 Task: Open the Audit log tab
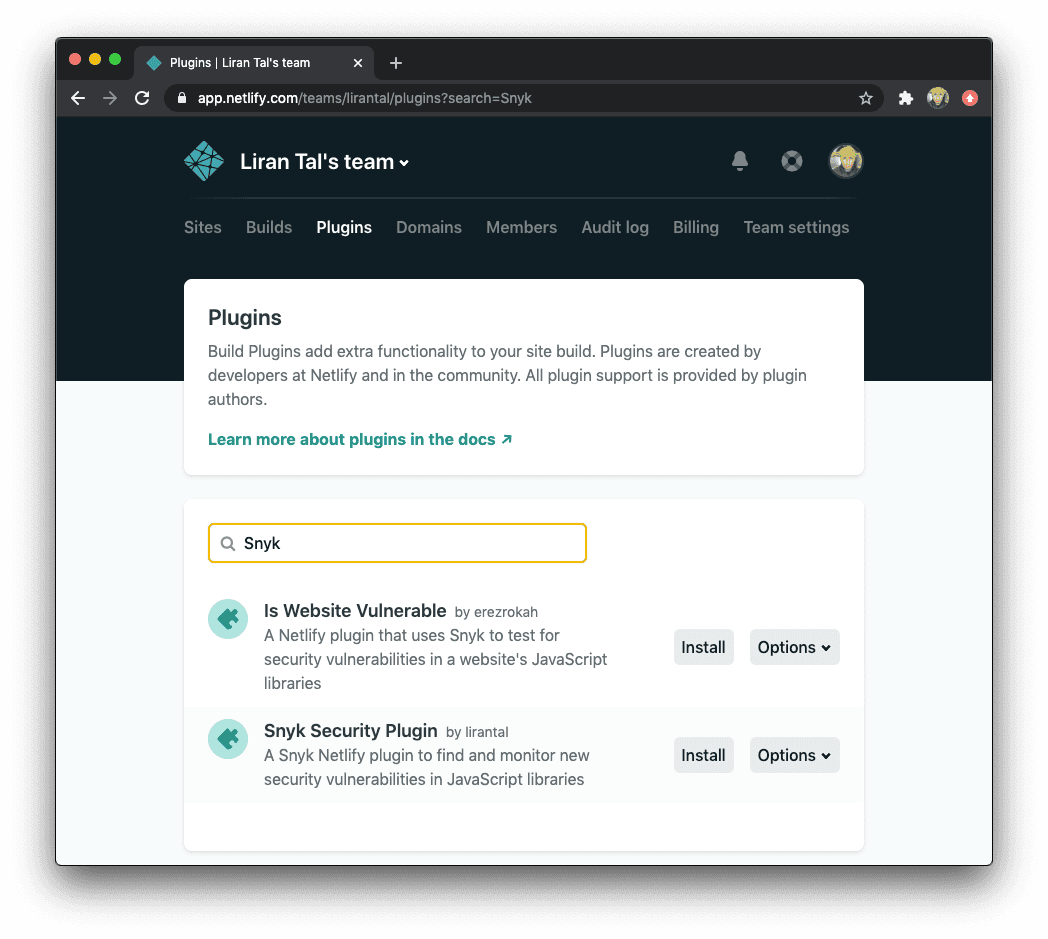[x=615, y=227]
